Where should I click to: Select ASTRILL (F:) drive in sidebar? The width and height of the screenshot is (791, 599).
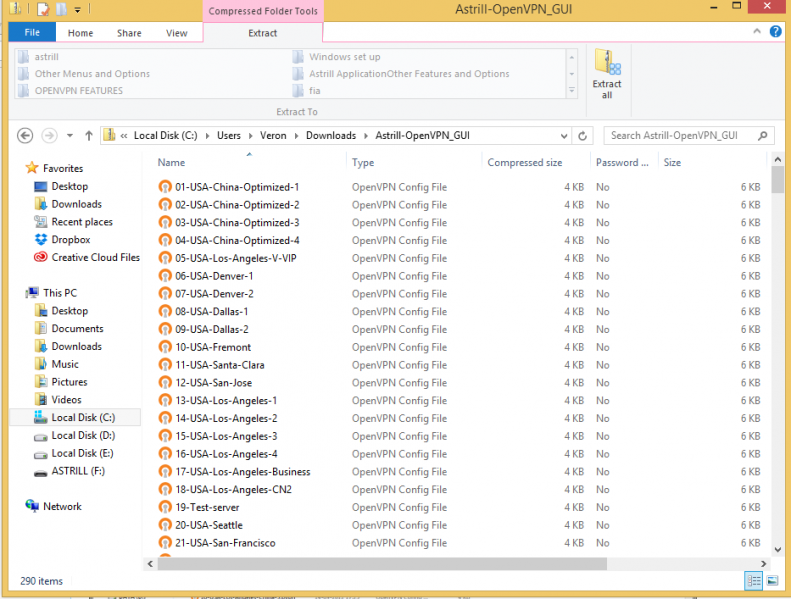pyautogui.click(x=69, y=471)
